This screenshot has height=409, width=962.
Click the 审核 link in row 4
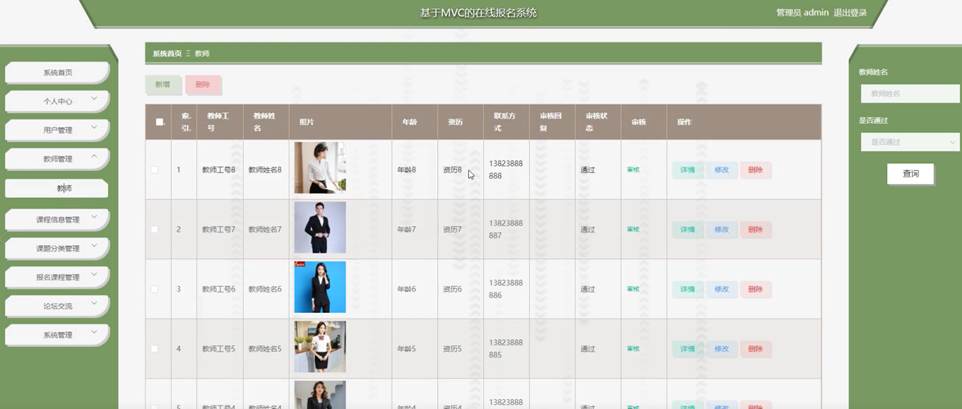tap(633, 349)
